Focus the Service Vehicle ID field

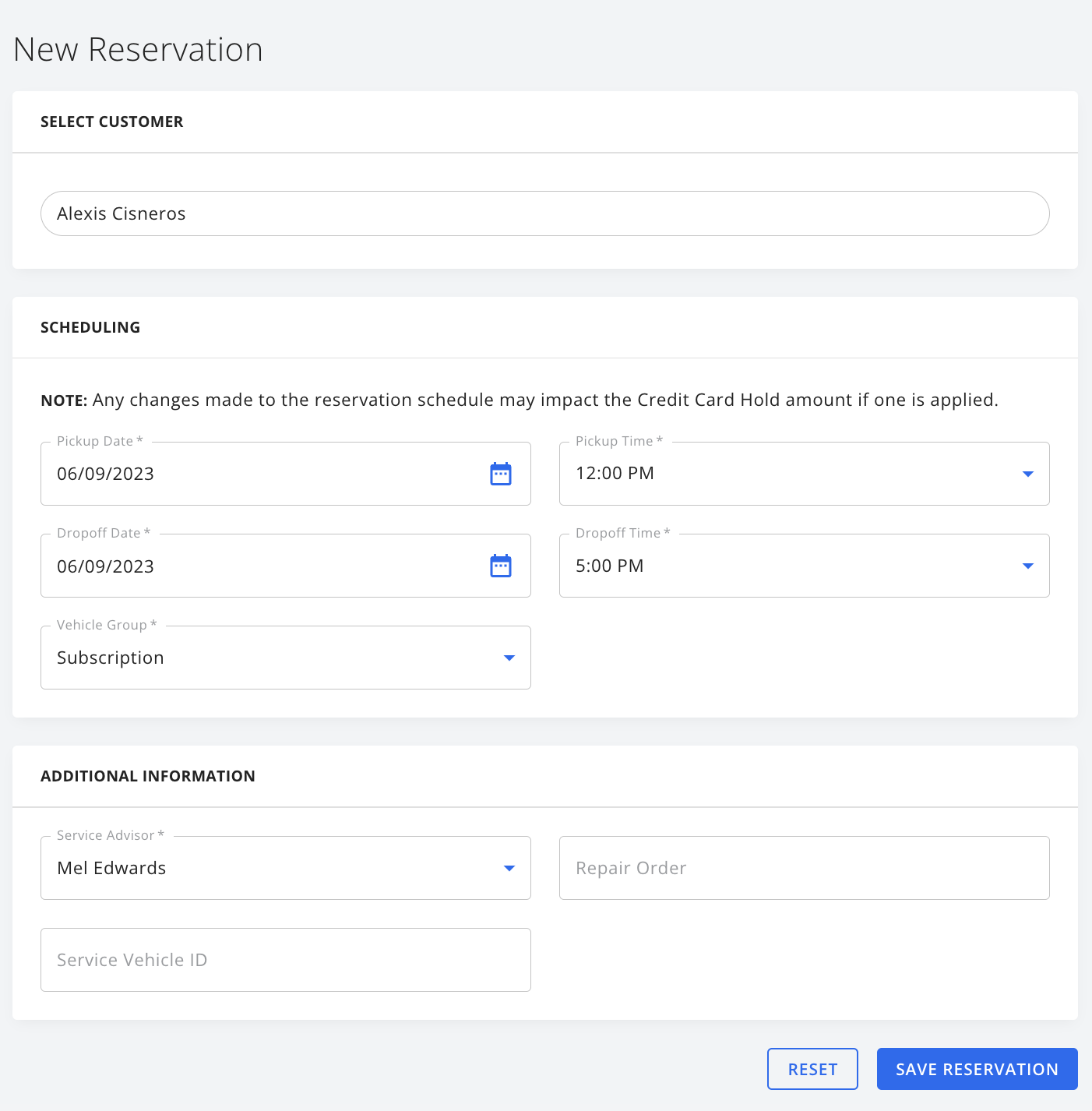(286, 960)
